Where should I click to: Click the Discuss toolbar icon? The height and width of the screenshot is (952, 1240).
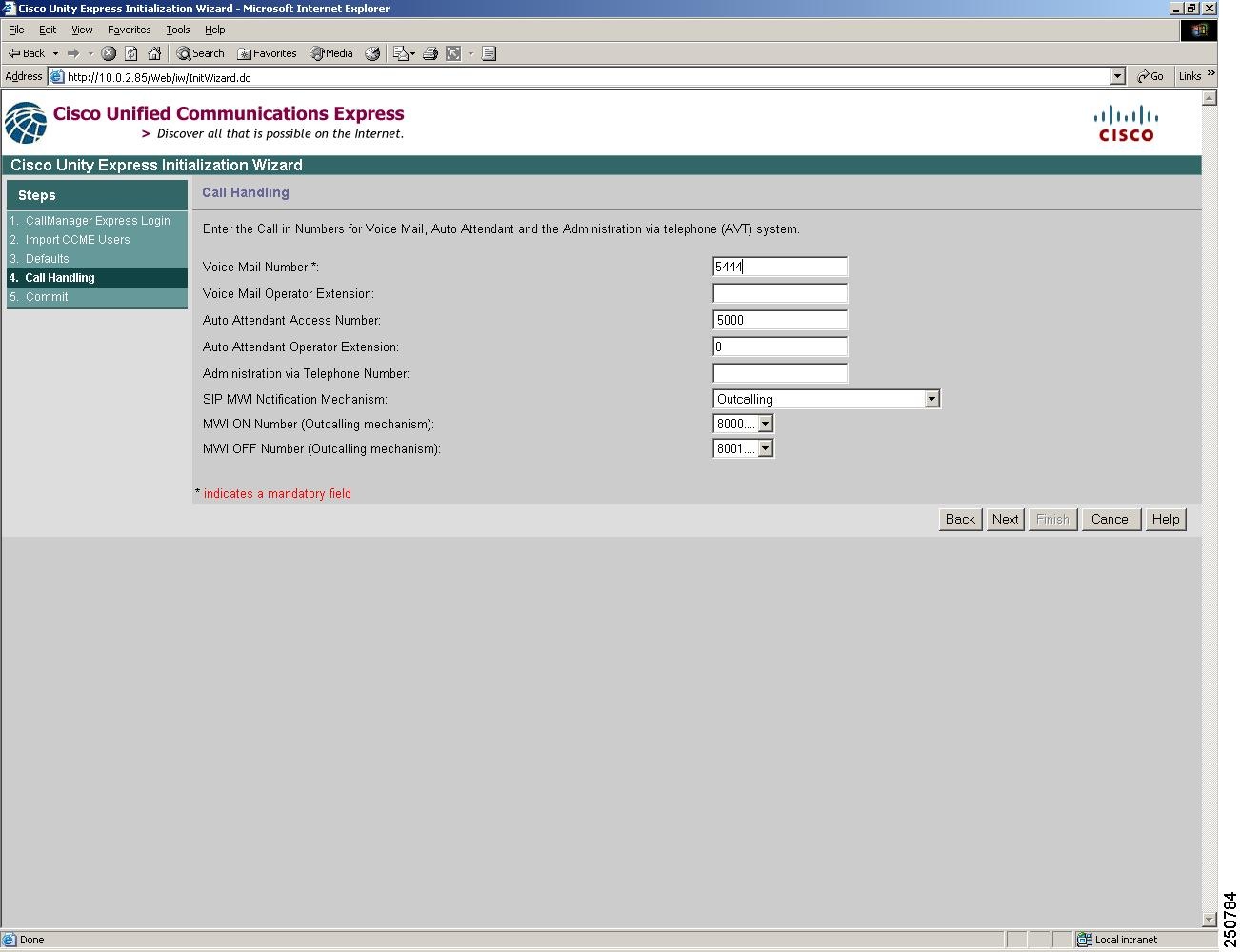click(489, 53)
